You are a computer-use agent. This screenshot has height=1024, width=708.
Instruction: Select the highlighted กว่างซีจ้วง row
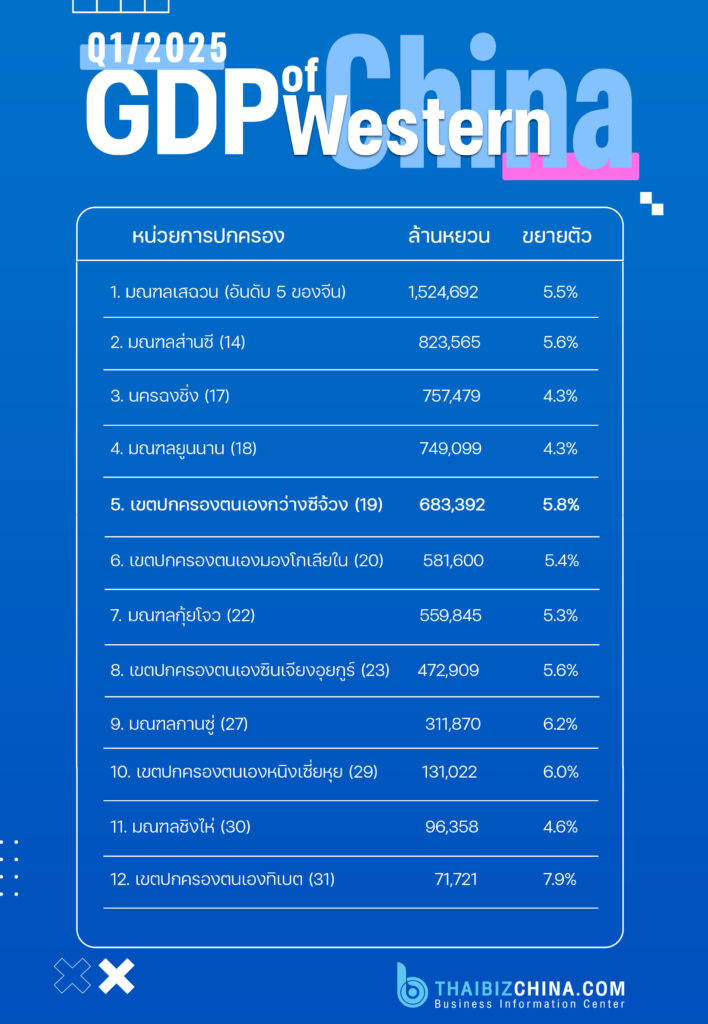tap(350, 505)
